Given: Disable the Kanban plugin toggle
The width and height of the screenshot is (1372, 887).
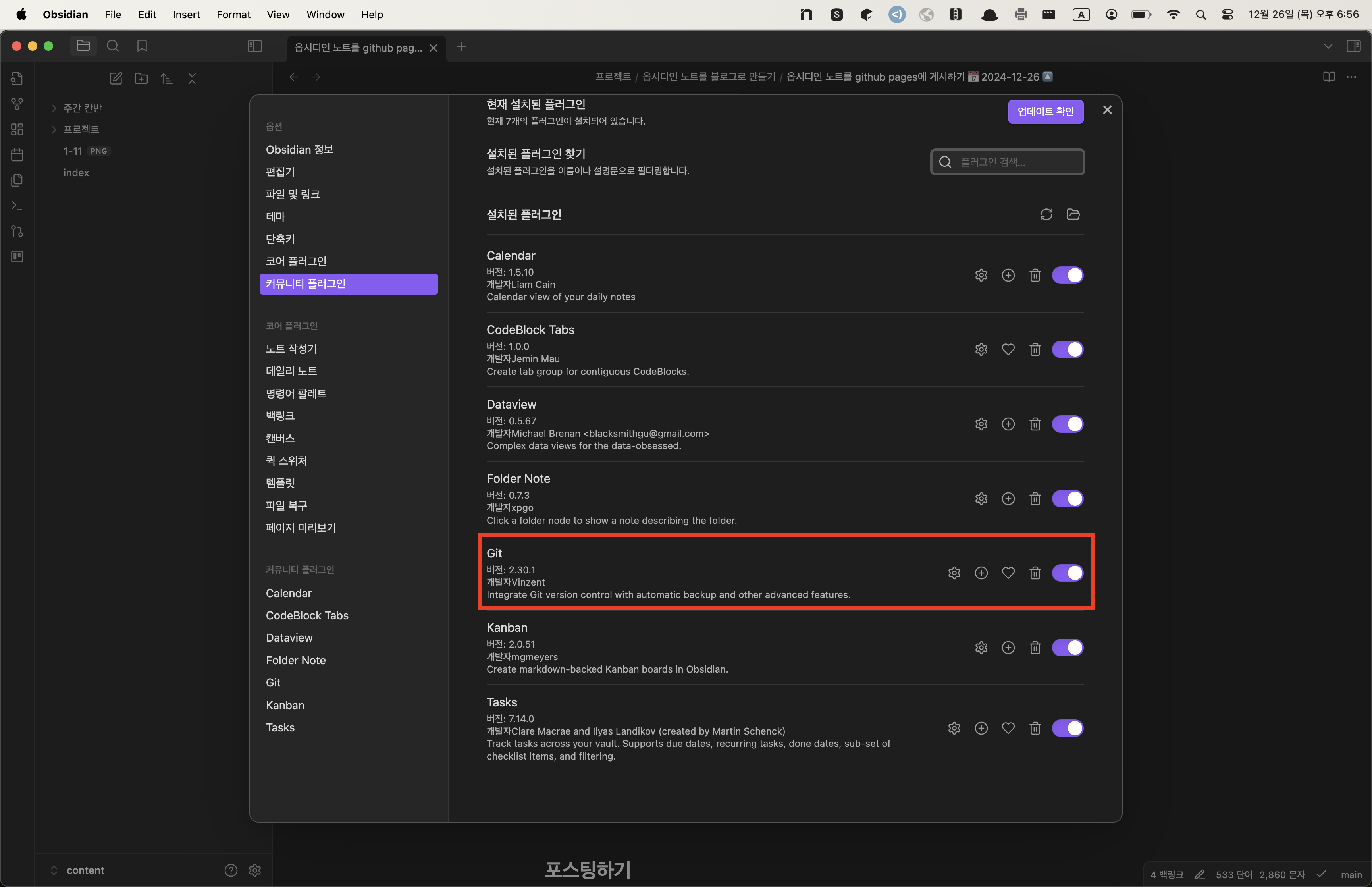Looking at the screenshot, I should point(1068,648).
